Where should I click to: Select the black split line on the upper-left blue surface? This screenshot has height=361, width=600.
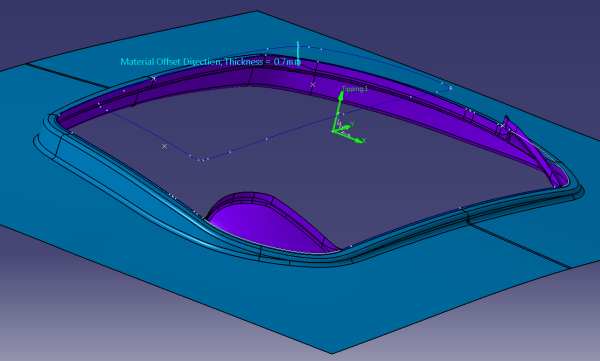pyautogui.click(x=65, y=76)
